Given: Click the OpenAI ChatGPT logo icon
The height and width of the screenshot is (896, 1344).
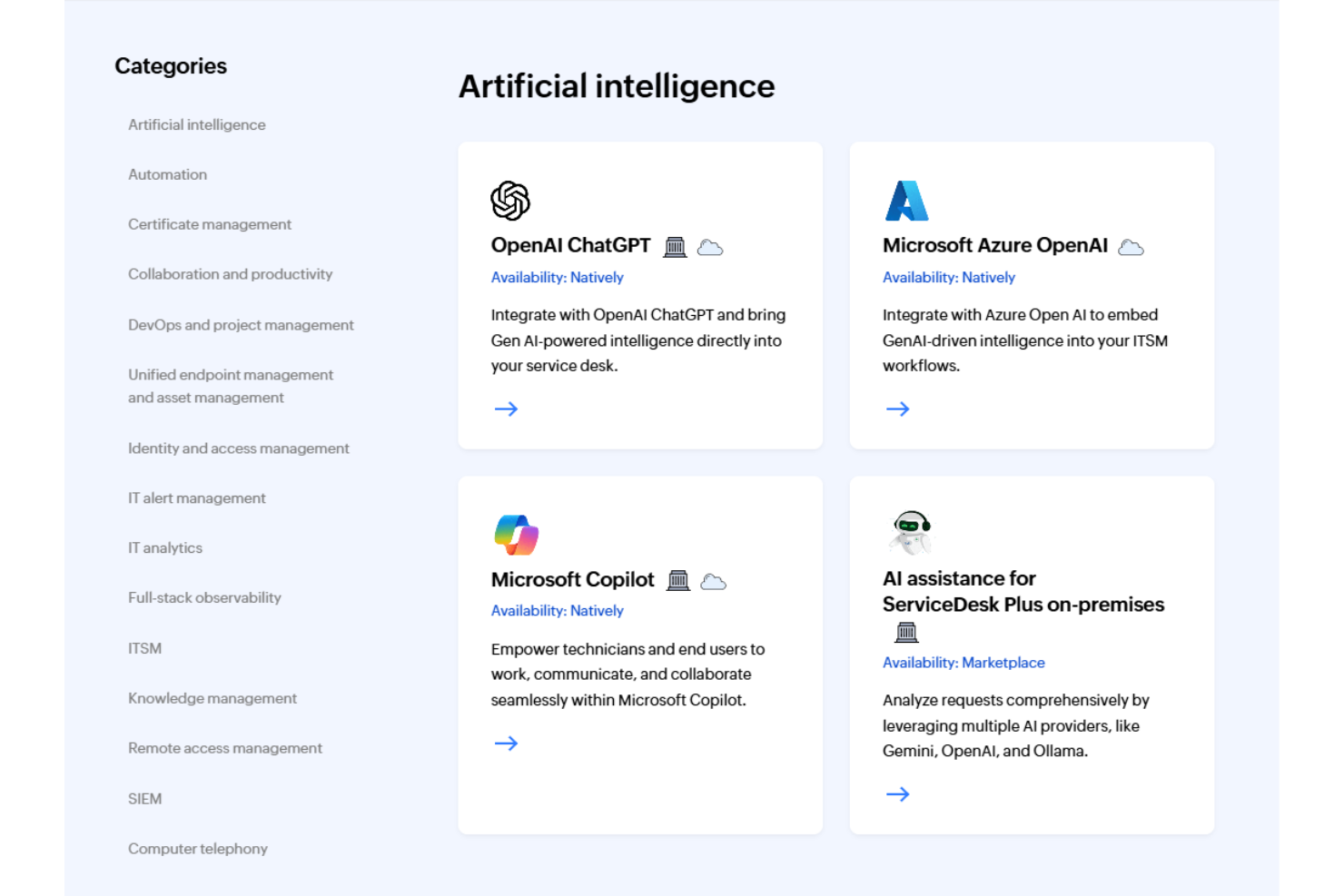Looking at the screenshot, I should point(509,200).
